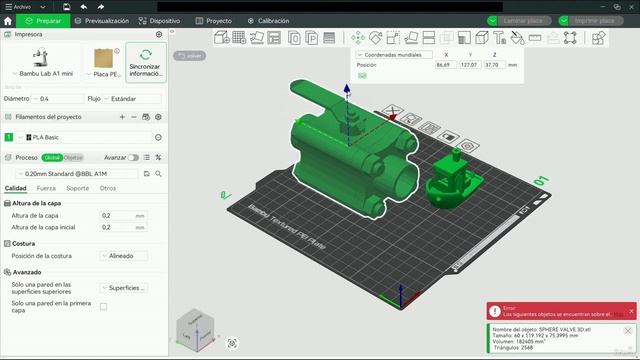The height and width of the screenshot is (360, 640).
Task: Toggle the plate lock icon
Action: point(448,136)
